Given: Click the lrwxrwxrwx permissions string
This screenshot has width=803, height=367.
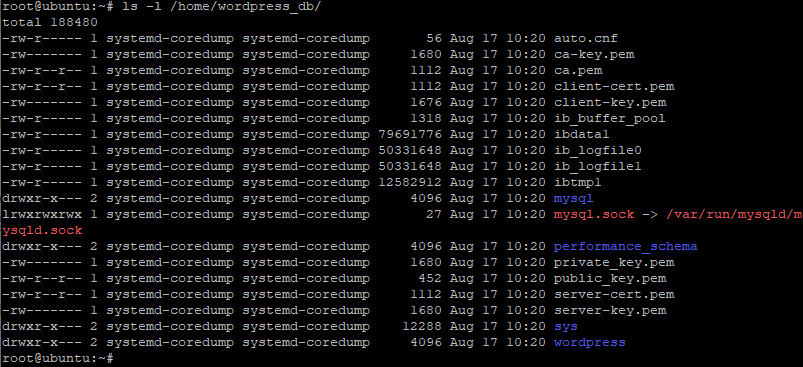Looking at the screenshot, I should click(42, 214).
